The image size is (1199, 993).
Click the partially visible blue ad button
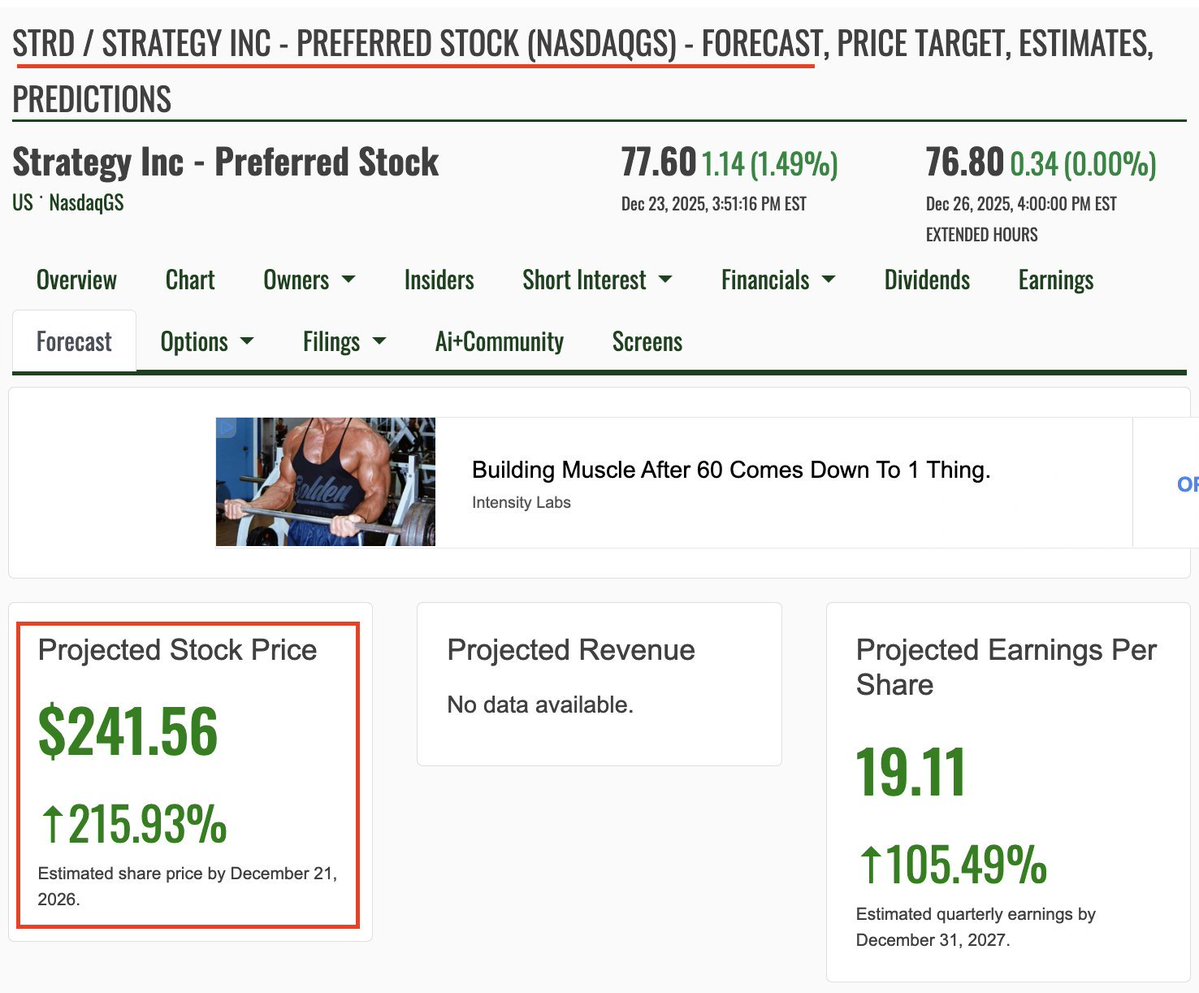click(1187, 484)
